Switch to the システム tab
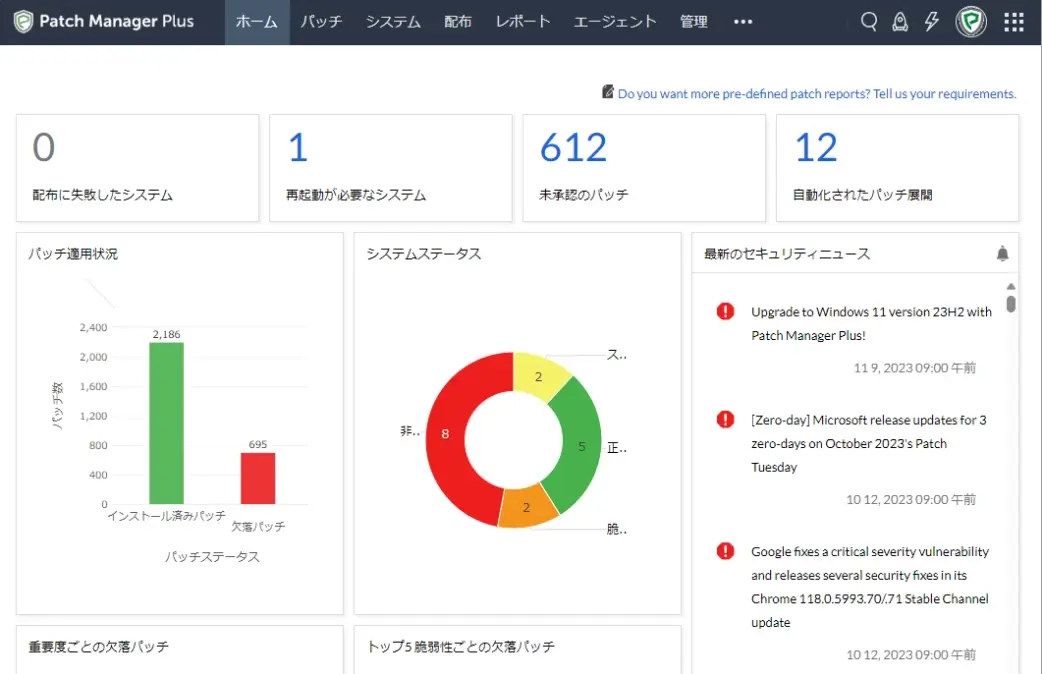The image size is (1042, 674). 393,22
